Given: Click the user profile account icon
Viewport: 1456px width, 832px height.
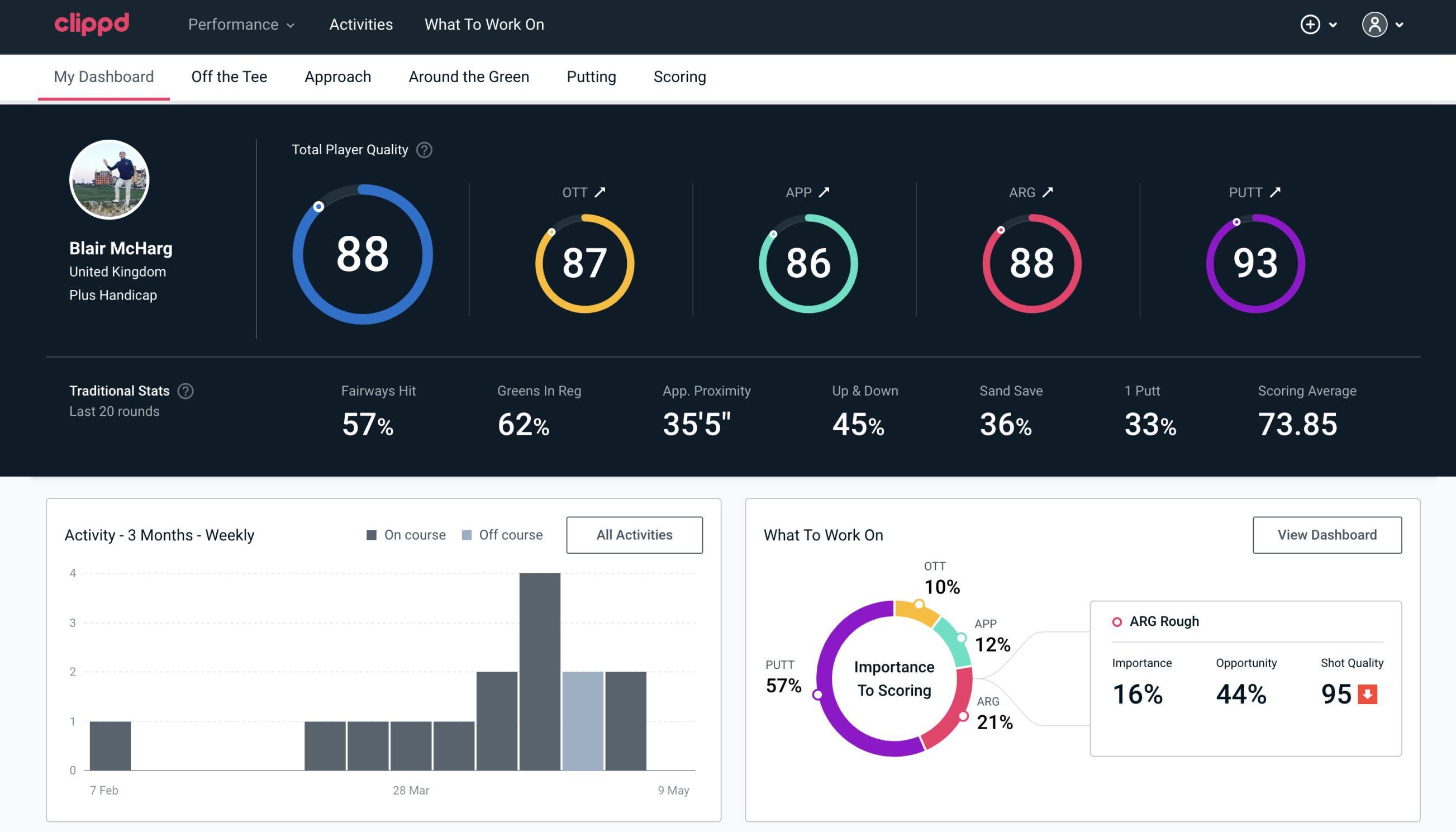Looking at the screenshot, I should tap(1375, 25).
